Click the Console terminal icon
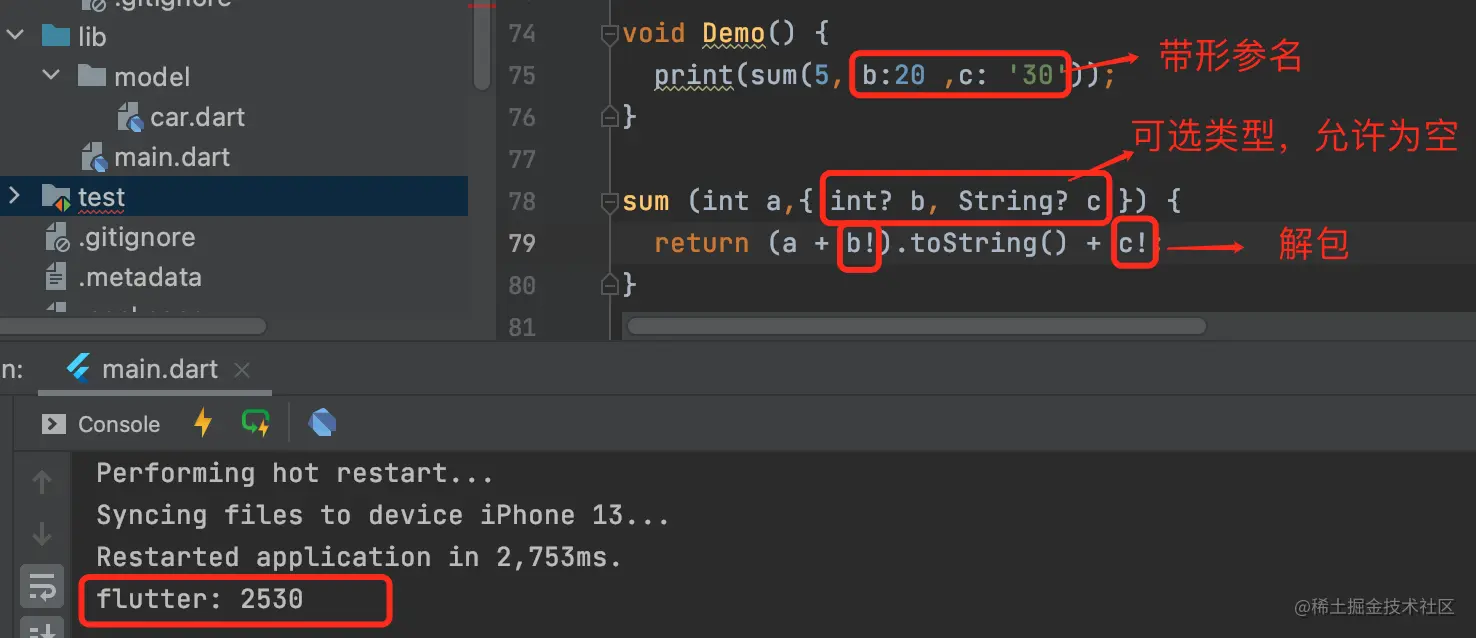 click(x=54, y=424)
